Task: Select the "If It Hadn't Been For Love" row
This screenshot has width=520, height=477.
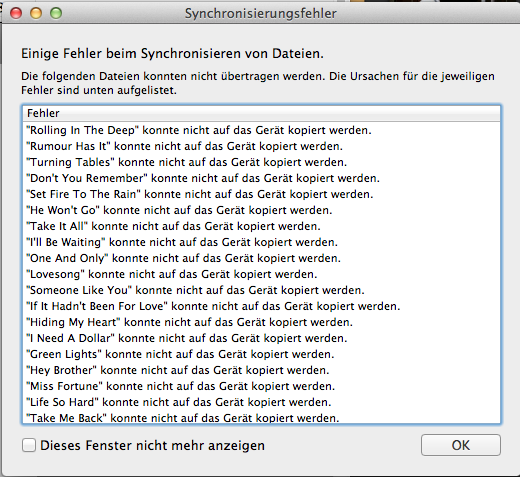Action: (x=261, y=306)
